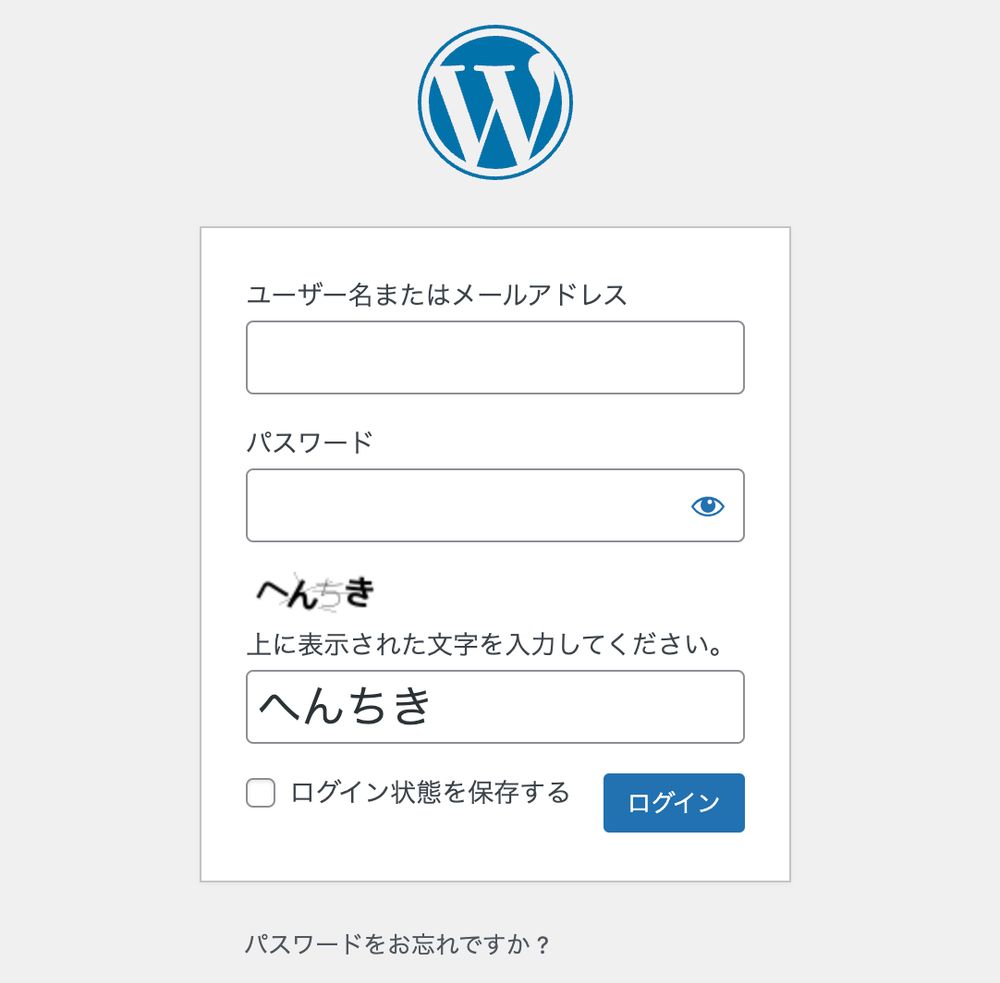Toggle password visibility in the password field
The height and width of the screenshot is (983, 1000).
click(708, 506)
